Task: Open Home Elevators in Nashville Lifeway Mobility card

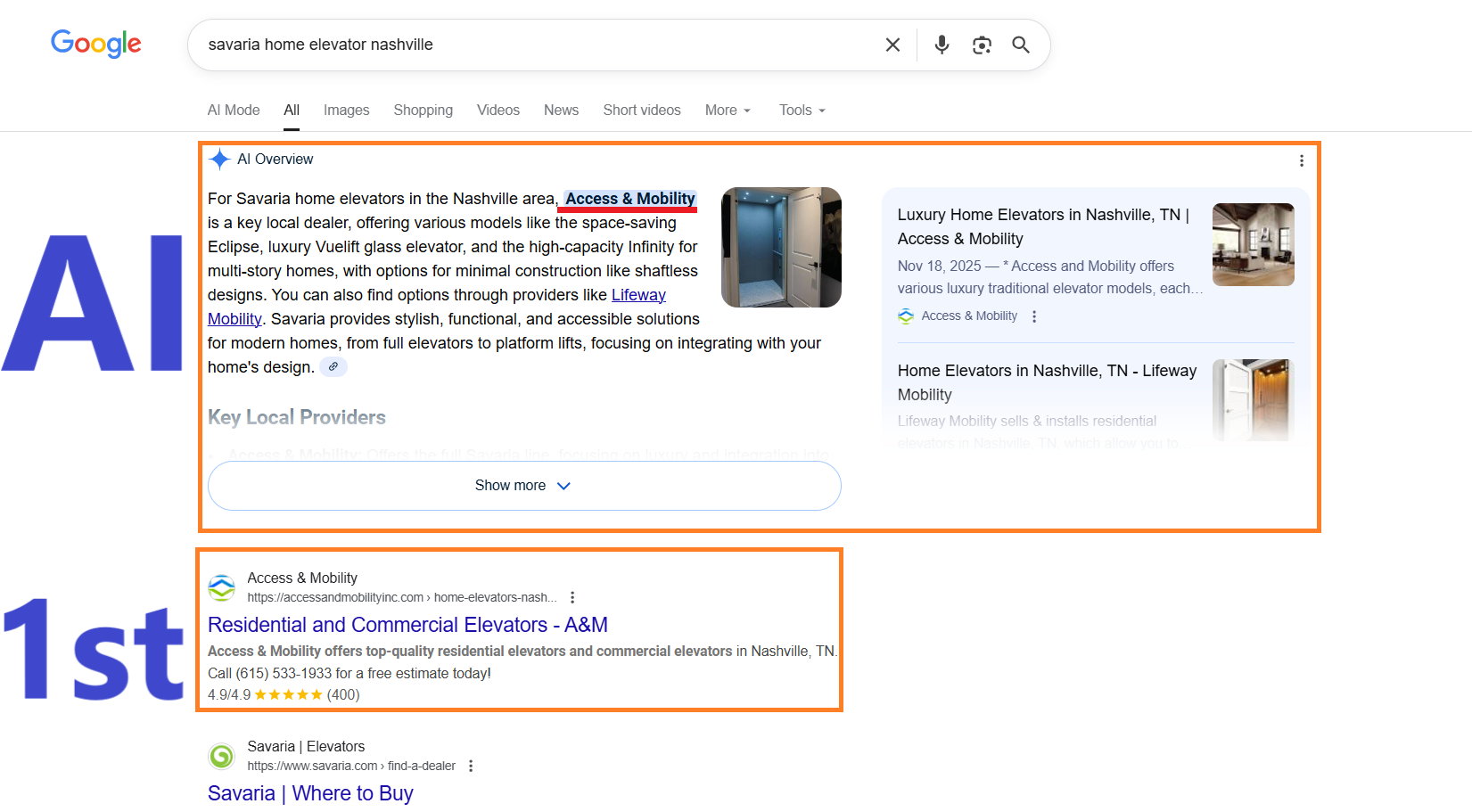Action: (1047, 382)
